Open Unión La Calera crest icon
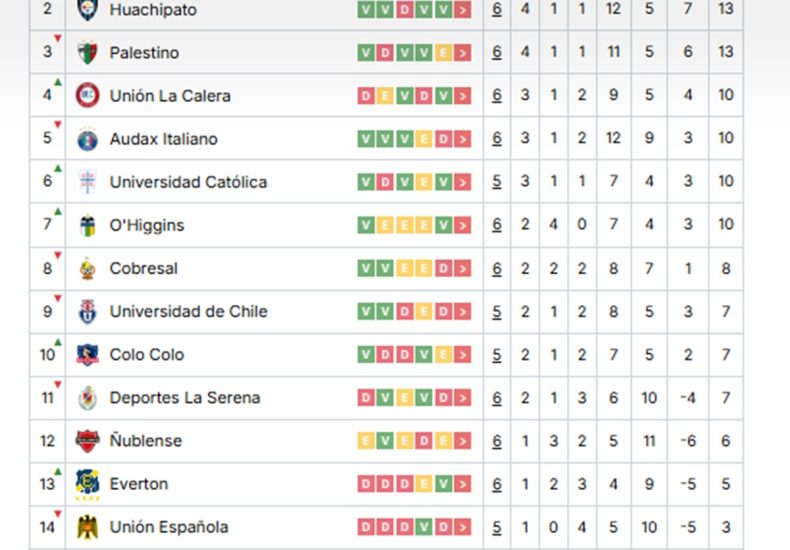 [87, 96]
